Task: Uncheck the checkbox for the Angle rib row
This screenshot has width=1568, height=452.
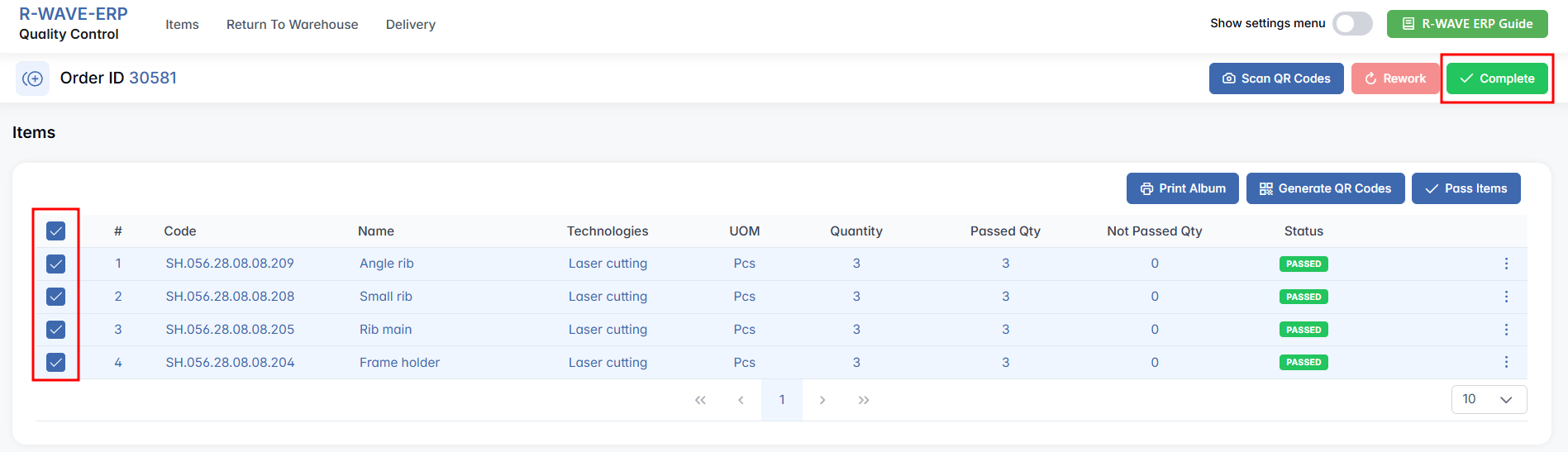Action: tap(55, 264)
